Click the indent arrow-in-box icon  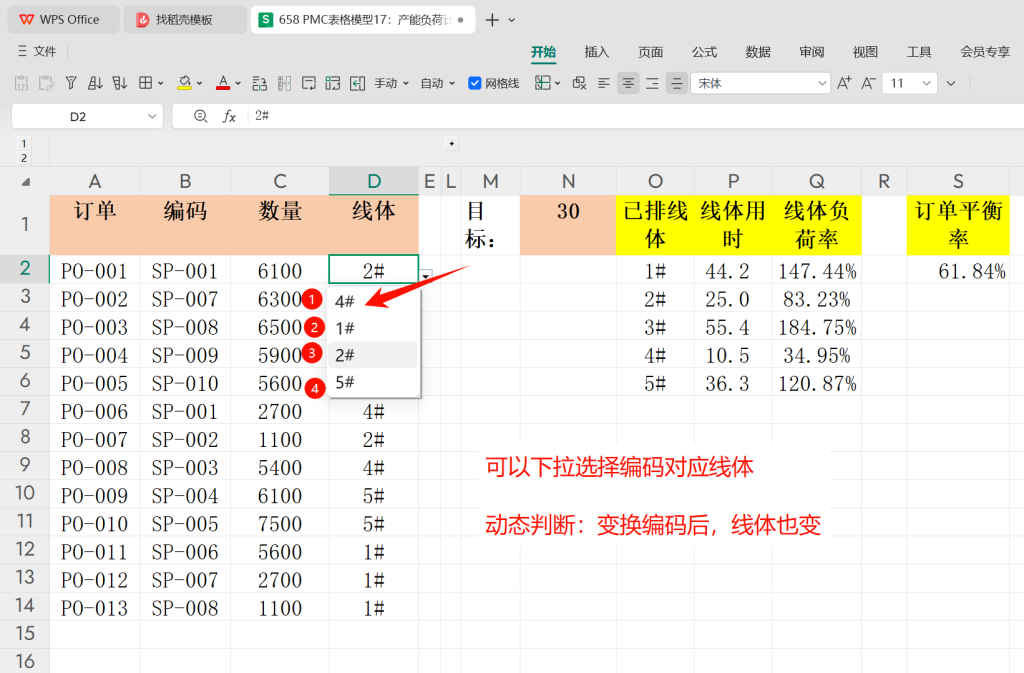pyautogui.click(x=357, y=83)
